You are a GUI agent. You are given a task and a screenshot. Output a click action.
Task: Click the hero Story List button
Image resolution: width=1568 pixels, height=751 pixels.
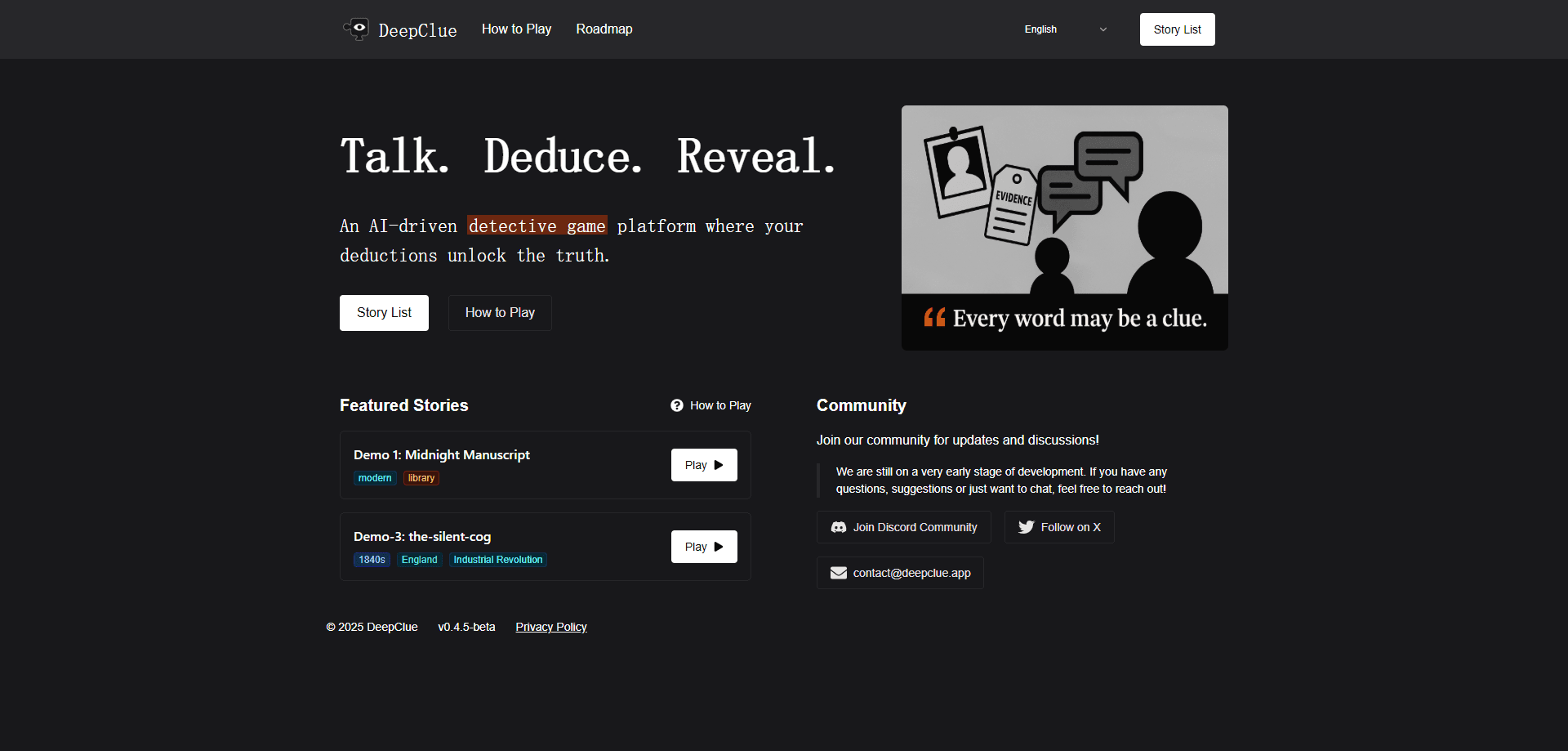coord(384,313)
